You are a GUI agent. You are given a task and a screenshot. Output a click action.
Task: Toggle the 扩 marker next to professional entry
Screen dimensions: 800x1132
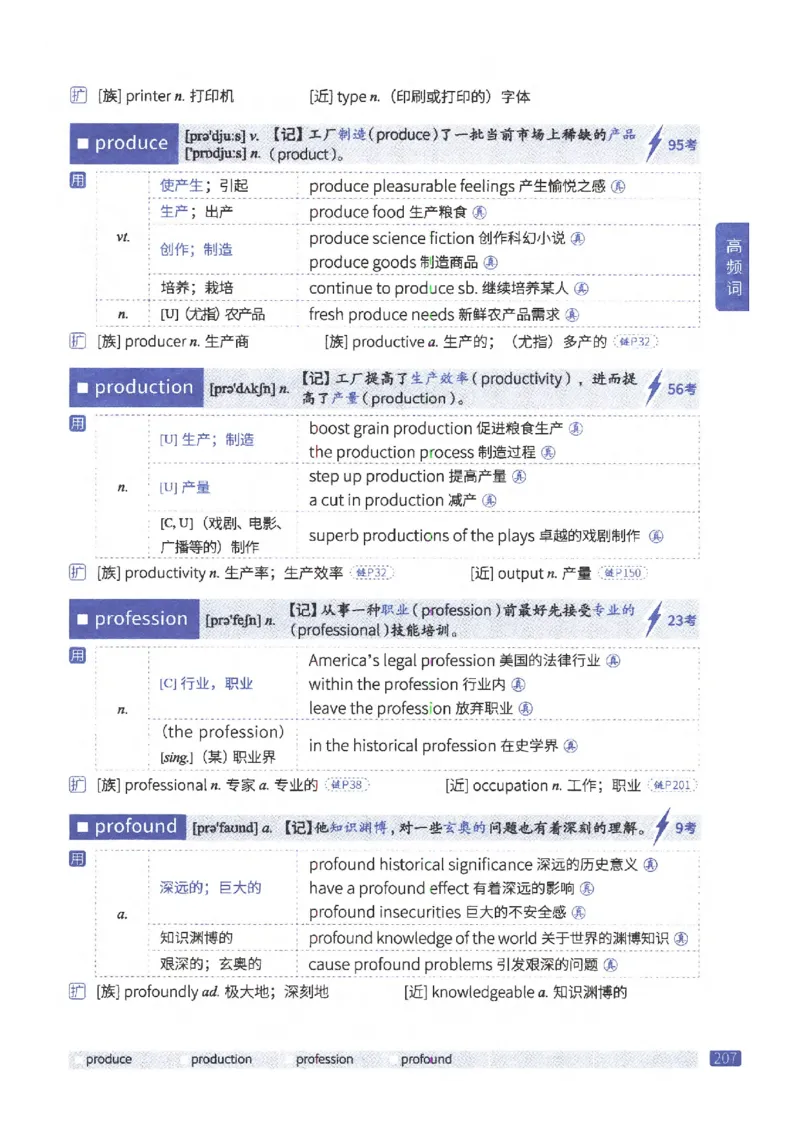pyautogui.click(x=77, y=785)
